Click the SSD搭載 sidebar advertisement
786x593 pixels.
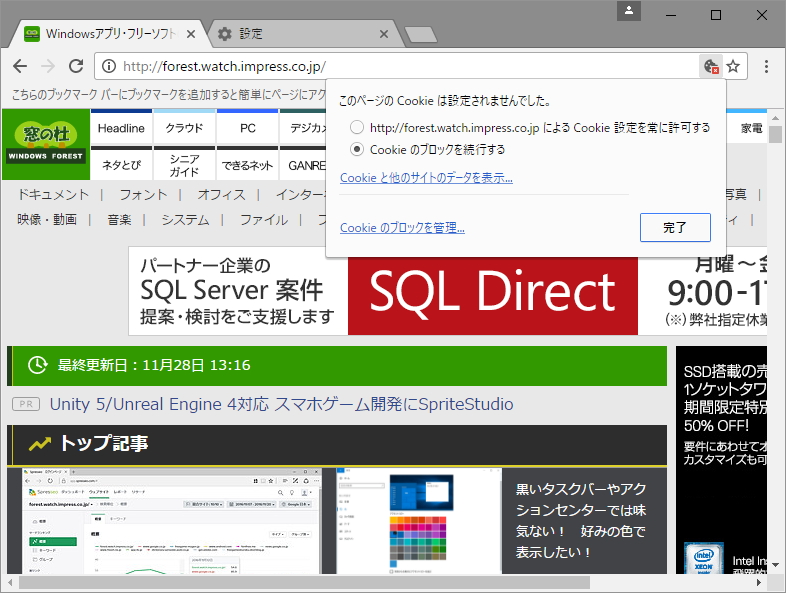(x=721, y=460)
